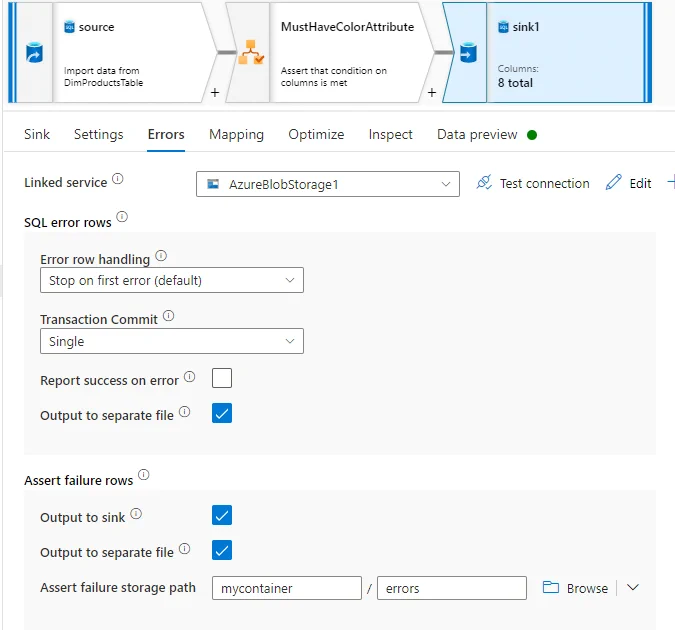Click the 'Assert failure storage path' label
The image size is (675, 630).
118,588
